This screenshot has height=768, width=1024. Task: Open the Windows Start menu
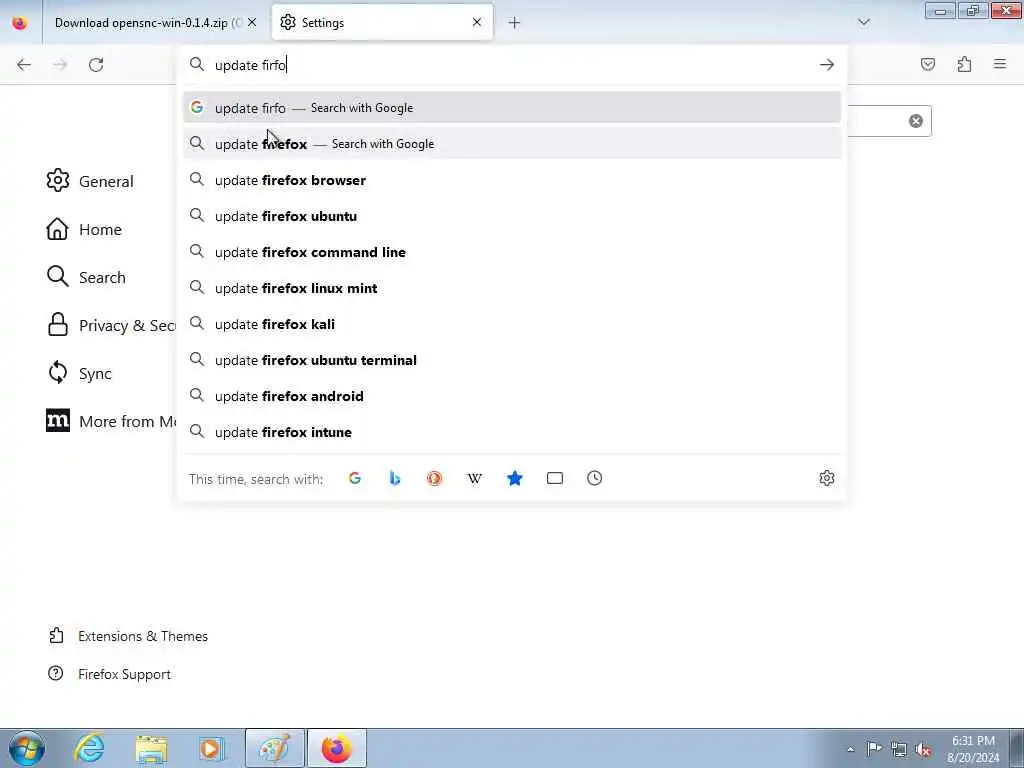tap(27, 748)
